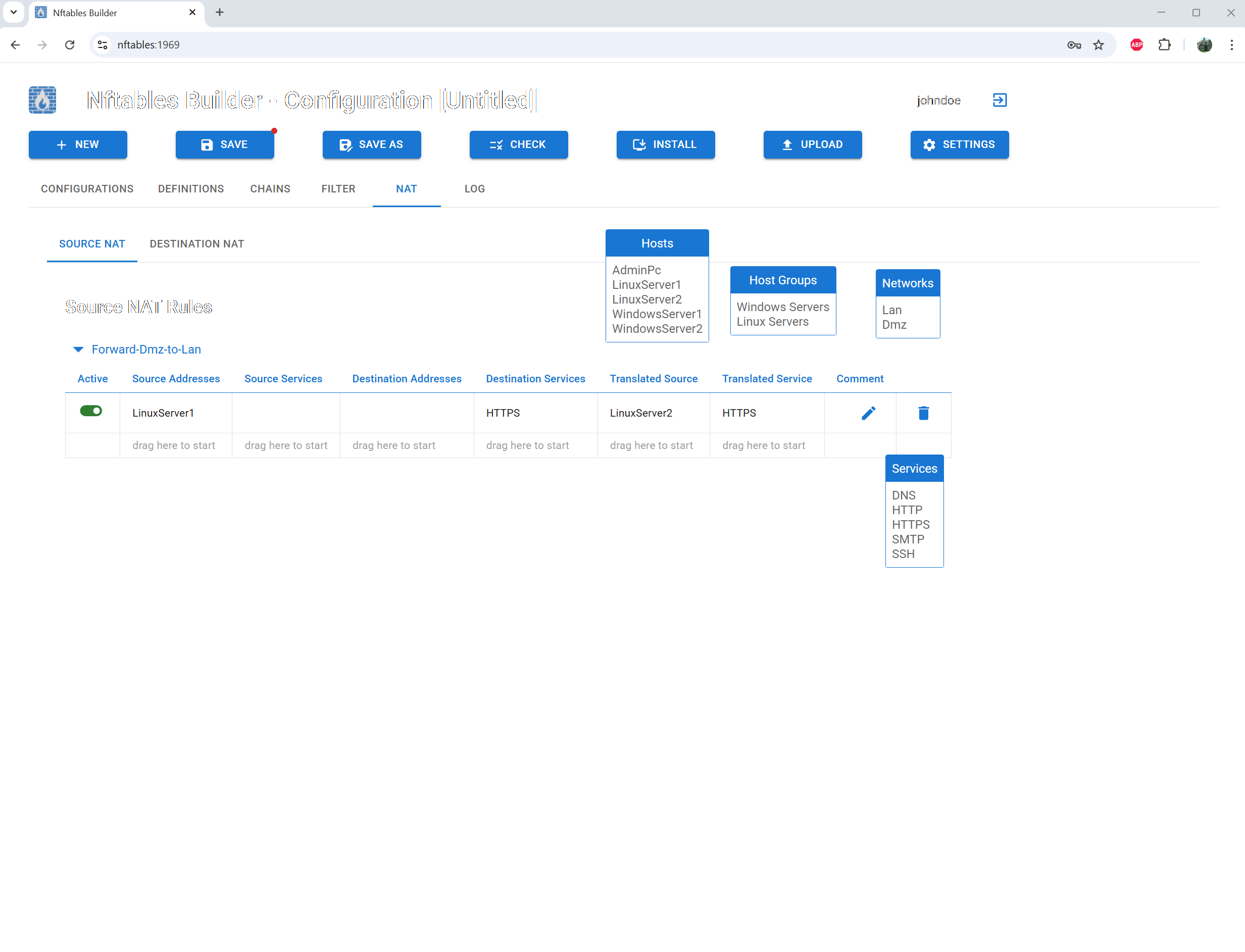Delete the LinuxServer1 rule via trash icon

923,413
